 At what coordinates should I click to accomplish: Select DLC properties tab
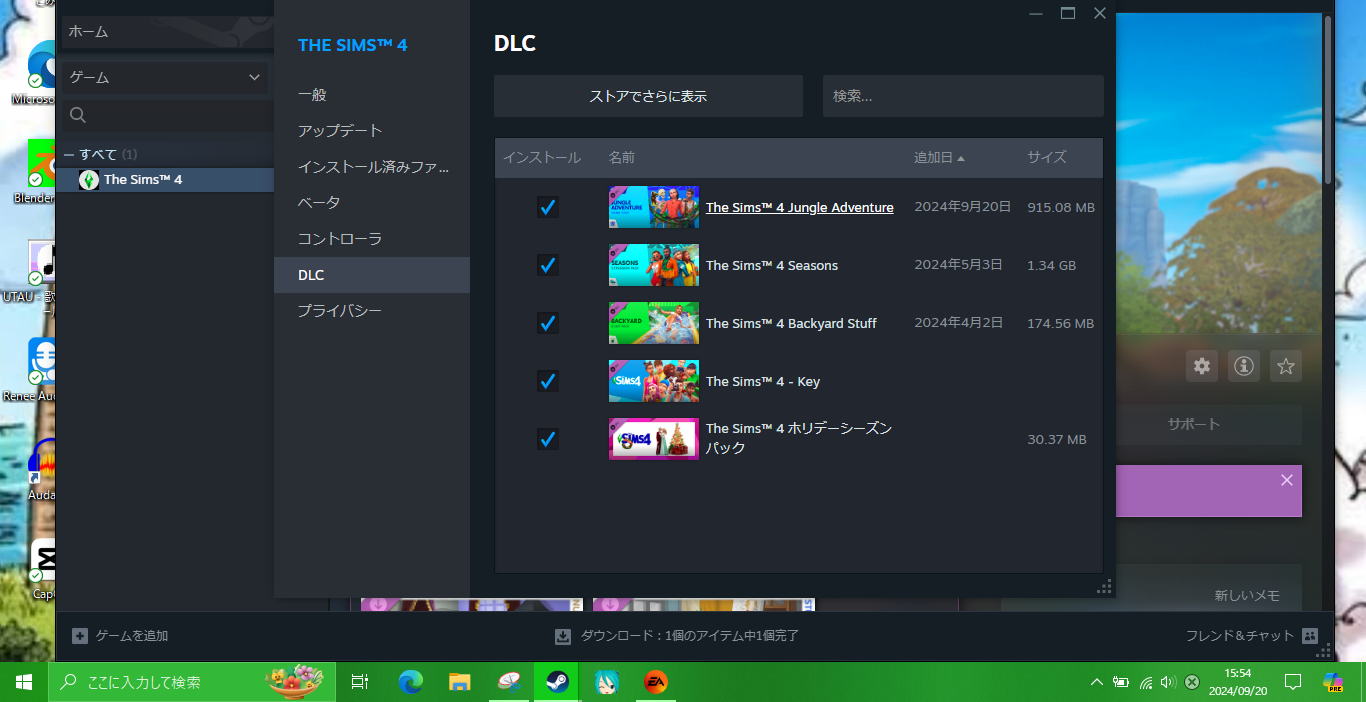coord(372,275)
